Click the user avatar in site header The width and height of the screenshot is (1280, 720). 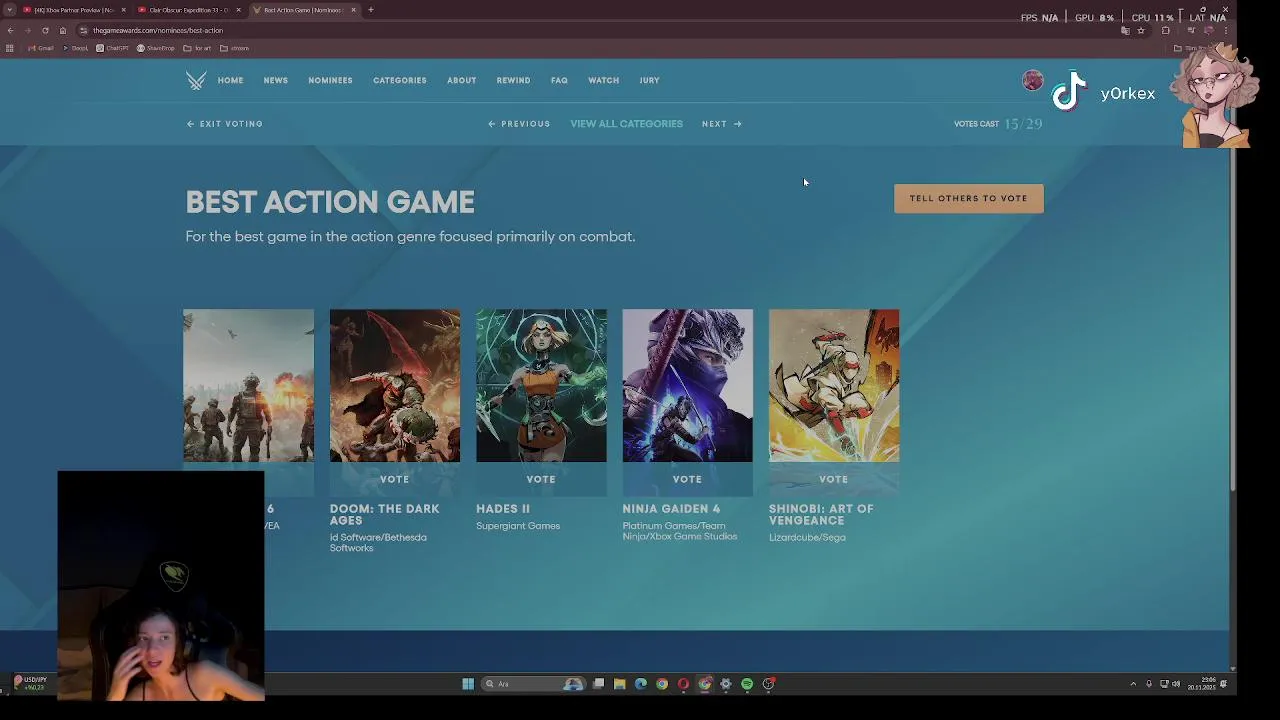[1033, 81]
